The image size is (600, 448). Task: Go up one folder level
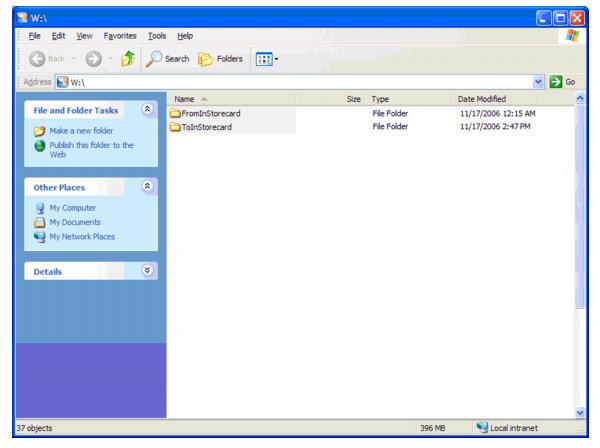click(128, 59)
